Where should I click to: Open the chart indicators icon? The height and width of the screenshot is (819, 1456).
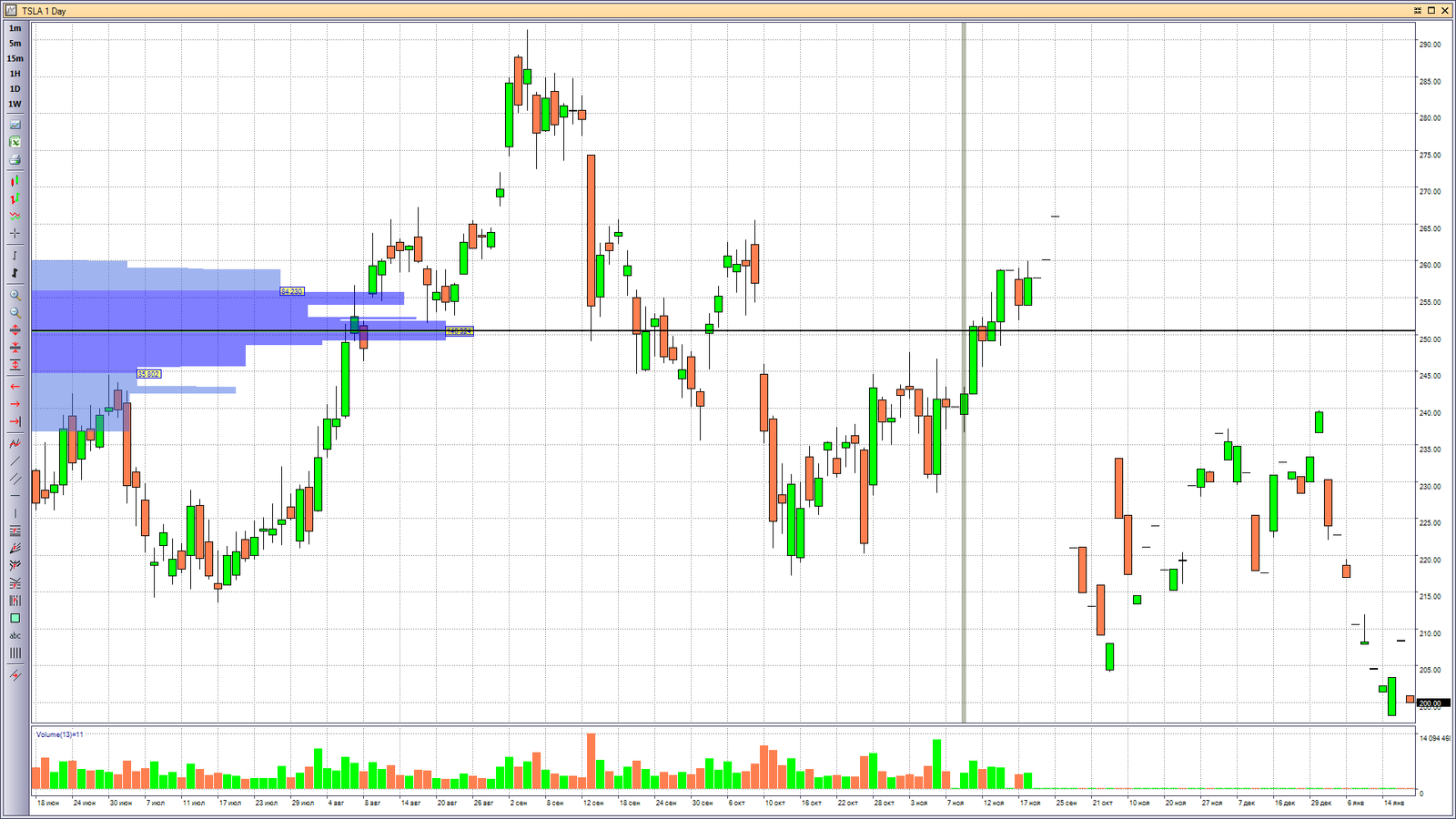15,125
